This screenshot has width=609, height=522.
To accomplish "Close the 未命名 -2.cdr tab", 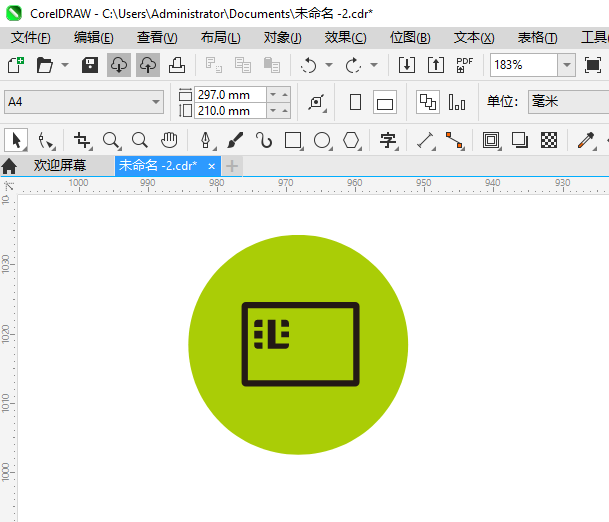I will point(212,166).
